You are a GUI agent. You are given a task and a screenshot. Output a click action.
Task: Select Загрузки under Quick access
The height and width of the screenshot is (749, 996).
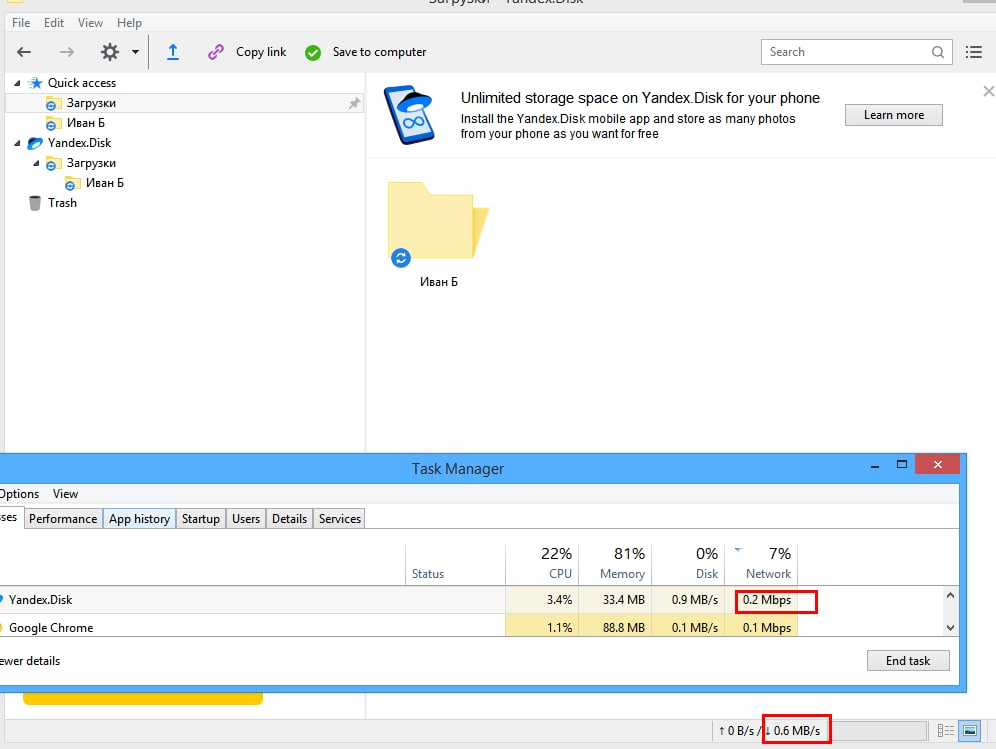[x=91, y=103]
